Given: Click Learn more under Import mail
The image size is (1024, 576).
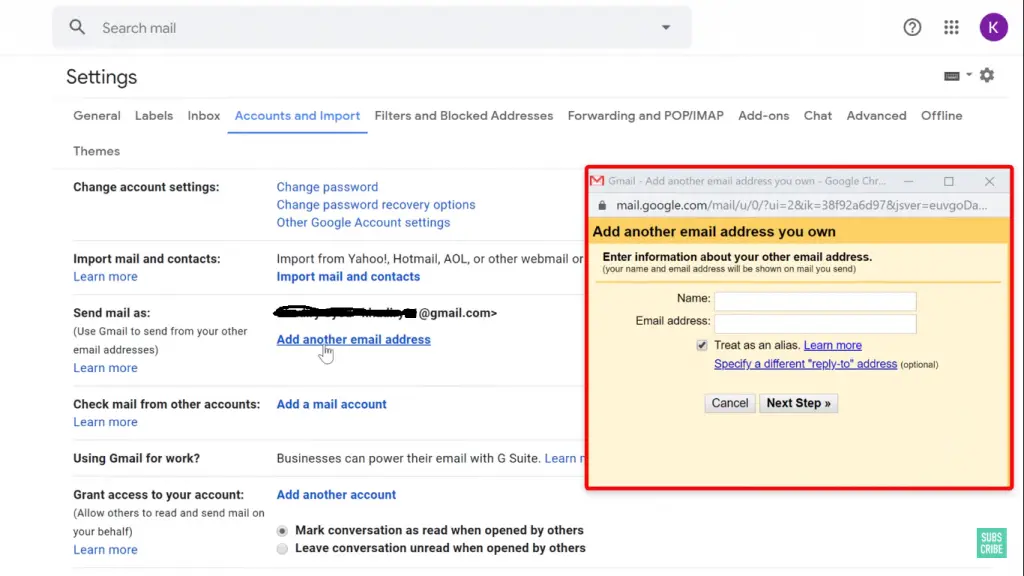Looking at the screenshot, I should point(105,276).
